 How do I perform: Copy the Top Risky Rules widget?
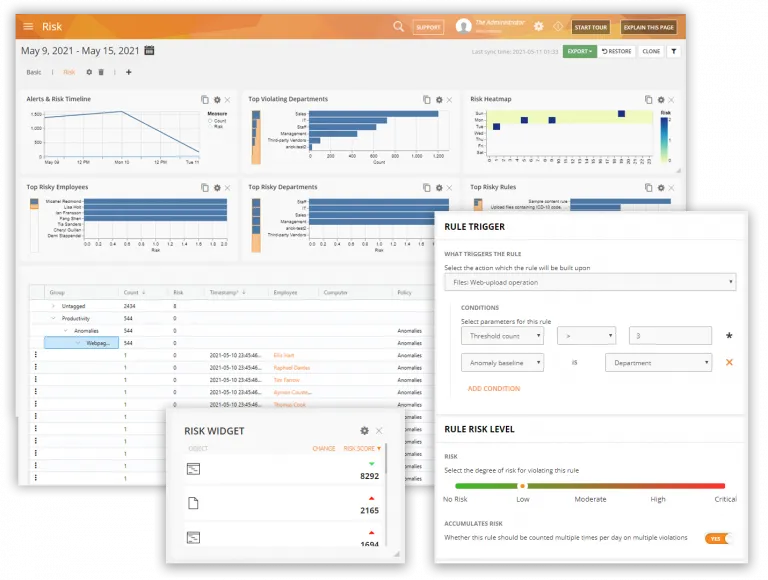pos(648,188)
